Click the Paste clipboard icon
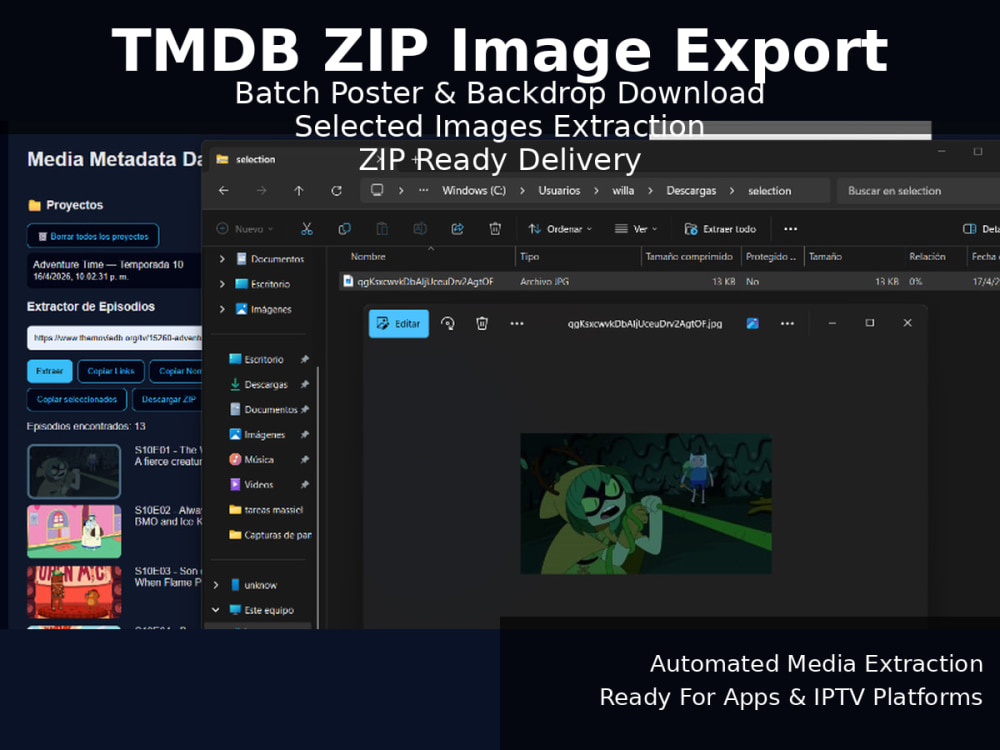 click(382, 229)
